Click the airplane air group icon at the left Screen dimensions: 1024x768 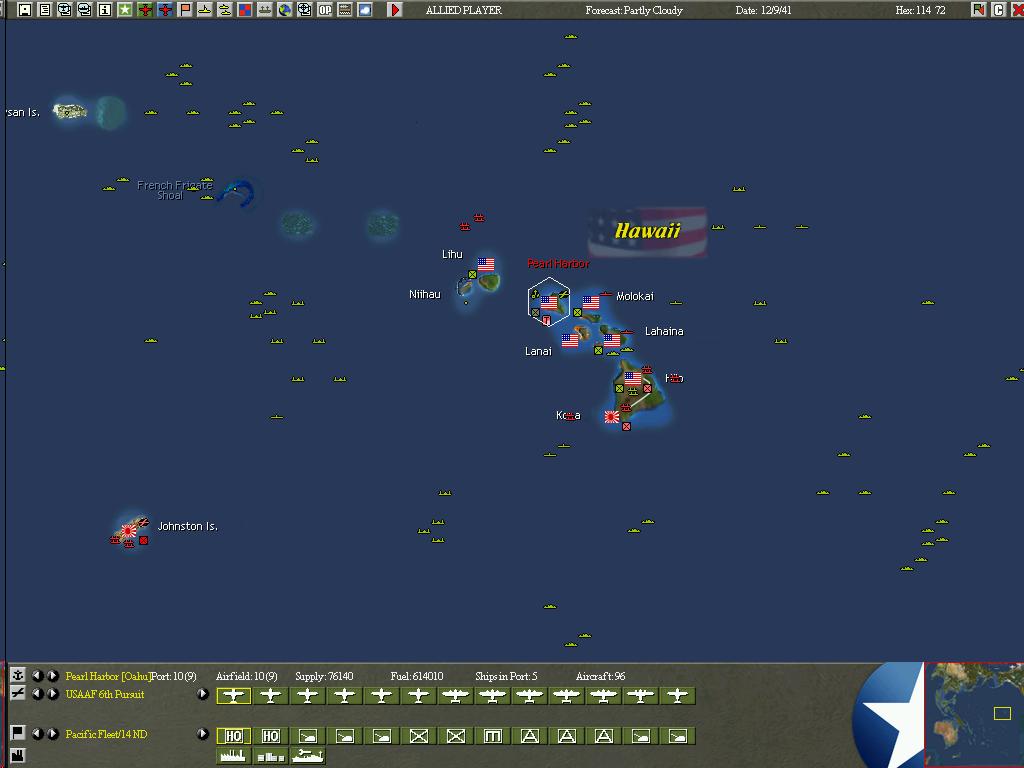(x=18, y=693)
